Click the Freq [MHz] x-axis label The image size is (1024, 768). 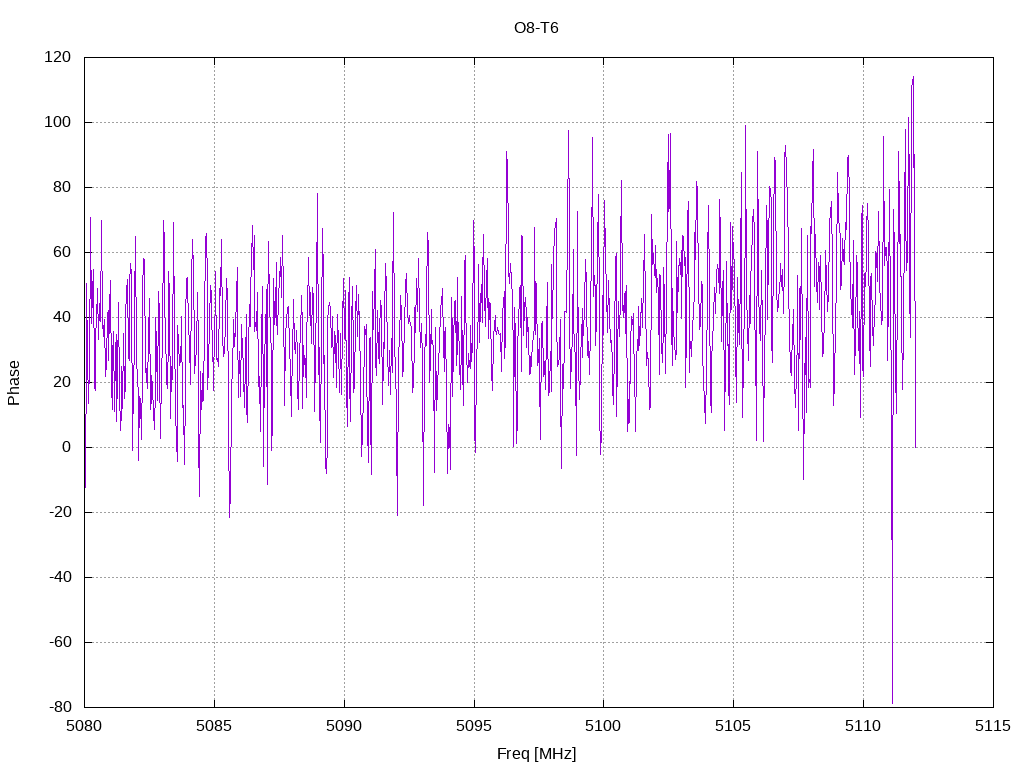click(x=536, y=754)
